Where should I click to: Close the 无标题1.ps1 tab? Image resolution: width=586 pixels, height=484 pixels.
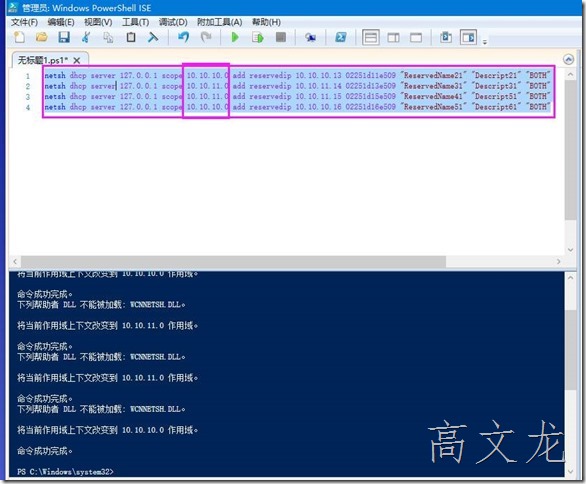77,61
